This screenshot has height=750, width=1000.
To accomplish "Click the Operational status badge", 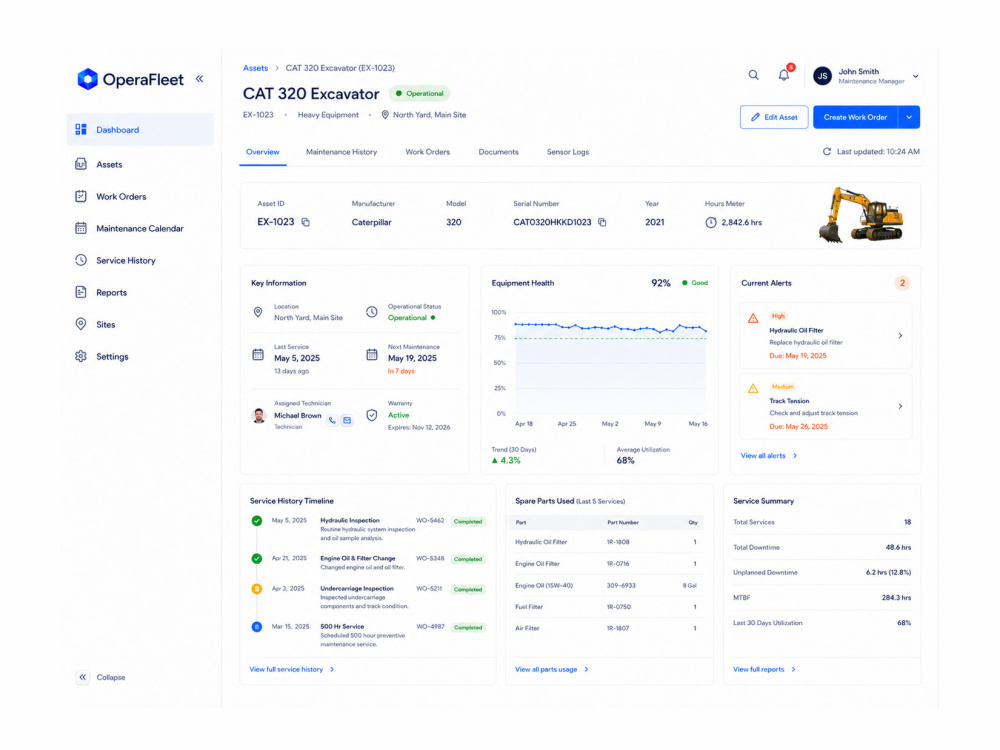I will point(419,93).
